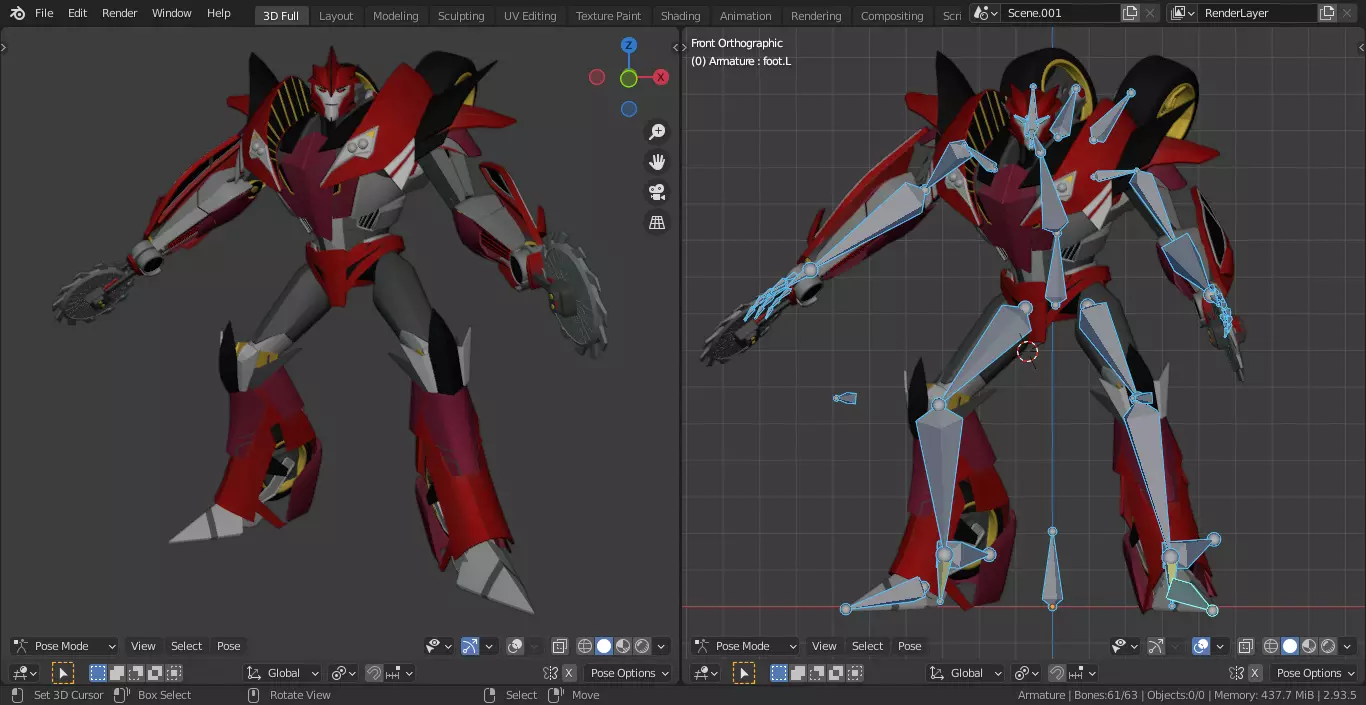Toggle snapping magnet in left viewport

374,673
